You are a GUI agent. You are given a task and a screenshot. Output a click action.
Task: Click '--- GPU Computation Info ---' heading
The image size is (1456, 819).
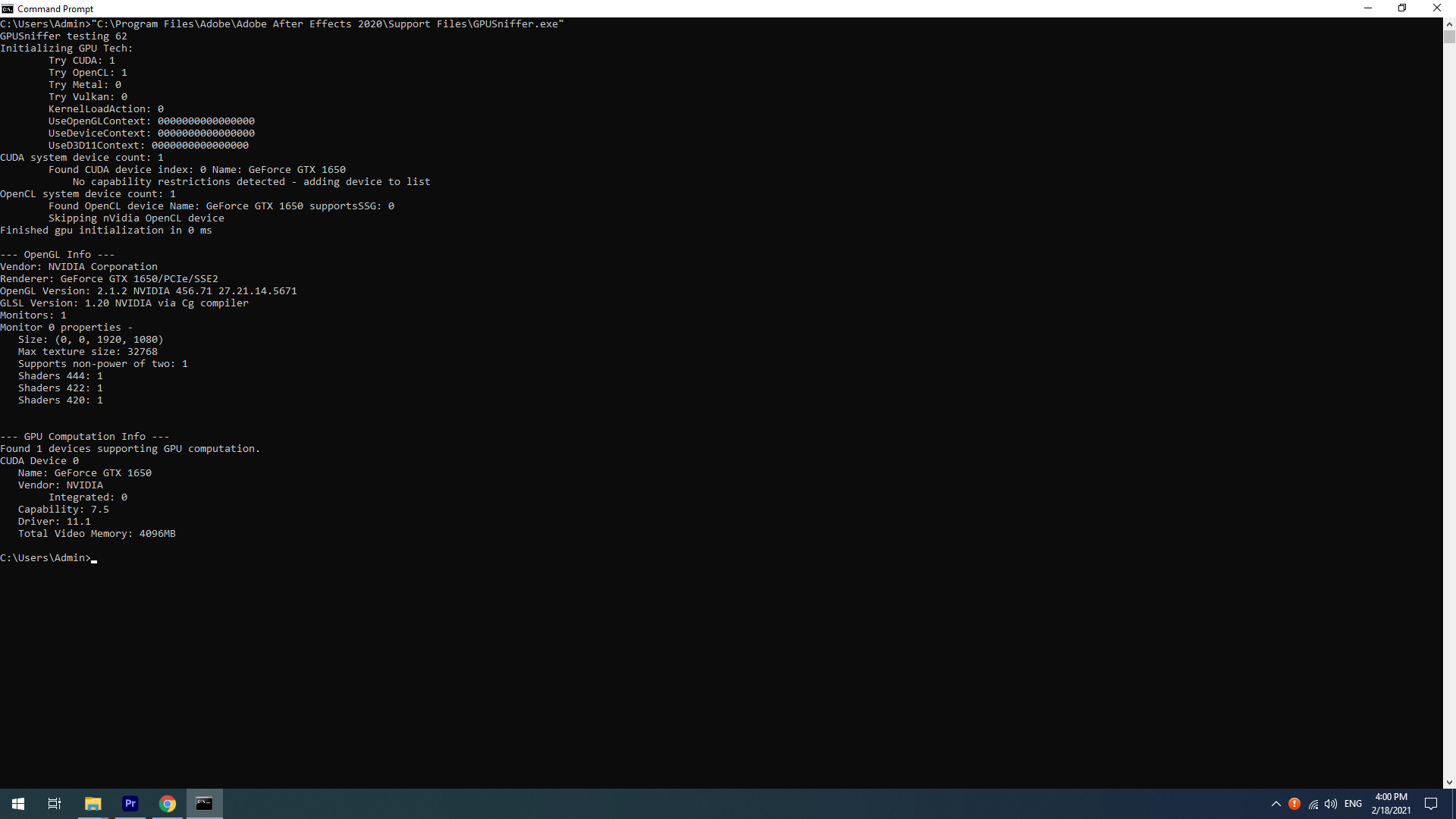click(x=85, y=437)
